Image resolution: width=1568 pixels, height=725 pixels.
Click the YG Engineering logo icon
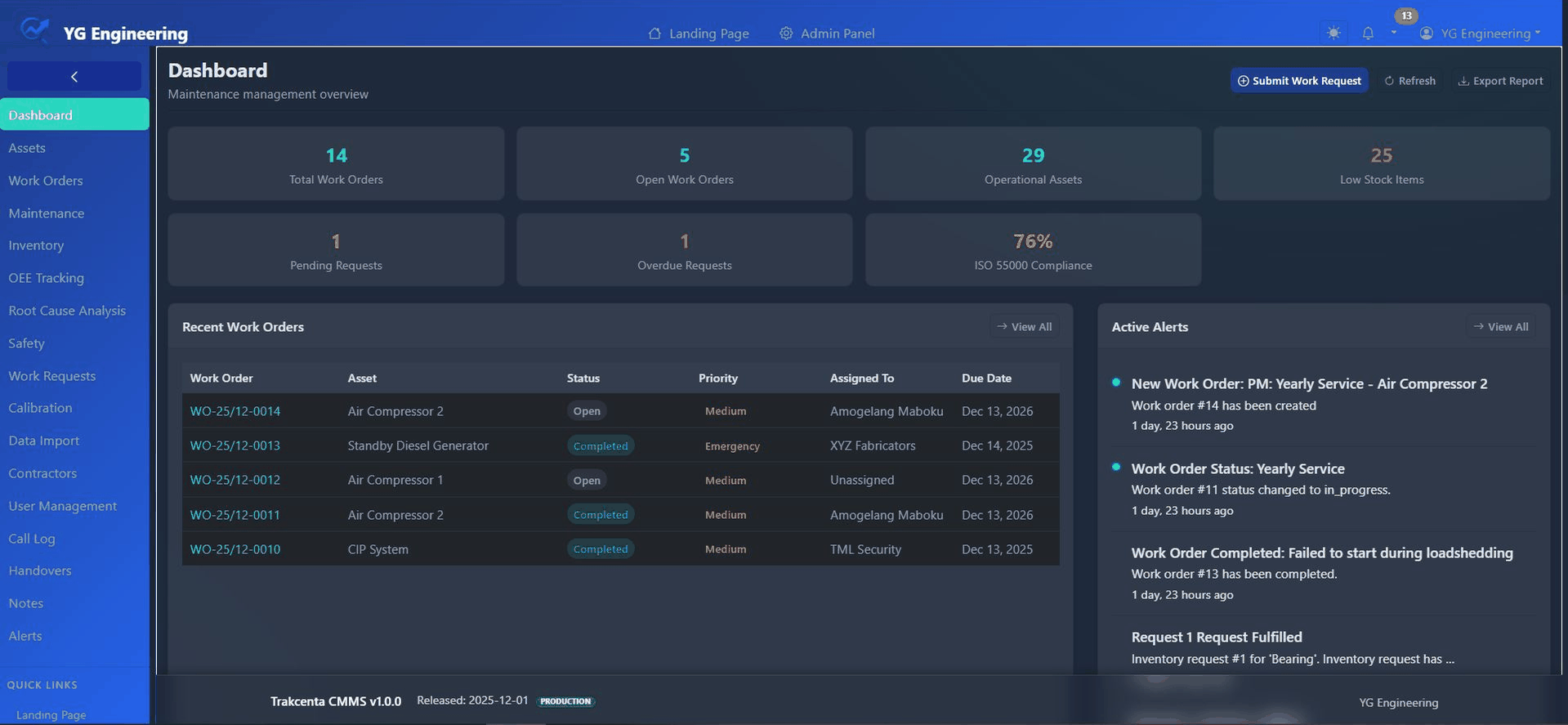coord(34,30)
